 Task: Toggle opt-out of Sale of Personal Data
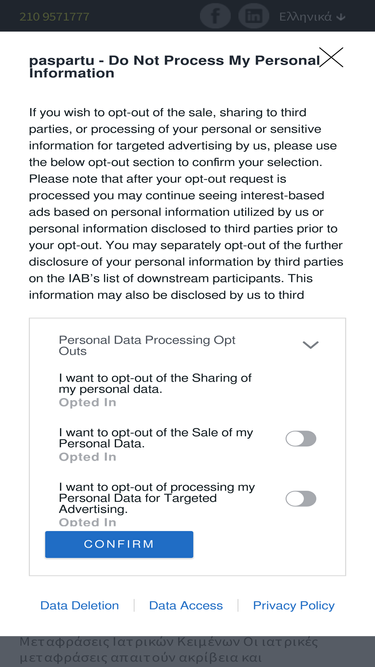[x=301, y=439]
